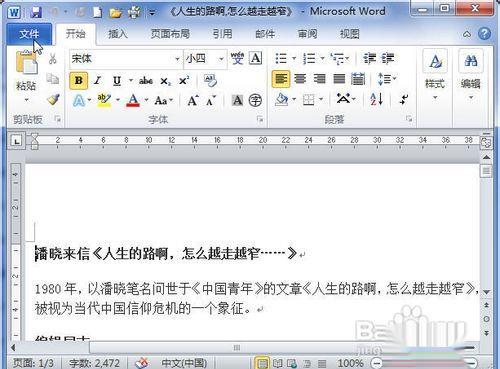
Task: Click the New document icon in quick access toolbar
Action: pos(97,13)
